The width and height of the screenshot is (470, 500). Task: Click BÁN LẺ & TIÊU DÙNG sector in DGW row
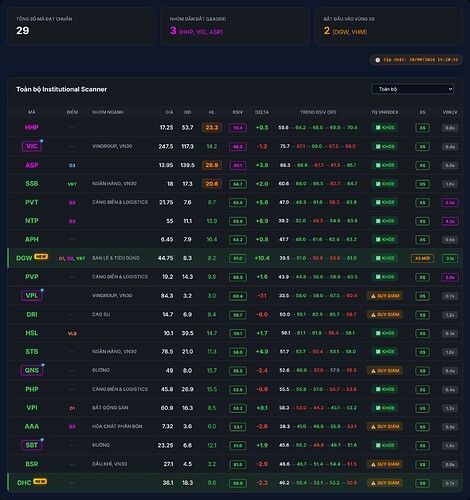point(116,258)
